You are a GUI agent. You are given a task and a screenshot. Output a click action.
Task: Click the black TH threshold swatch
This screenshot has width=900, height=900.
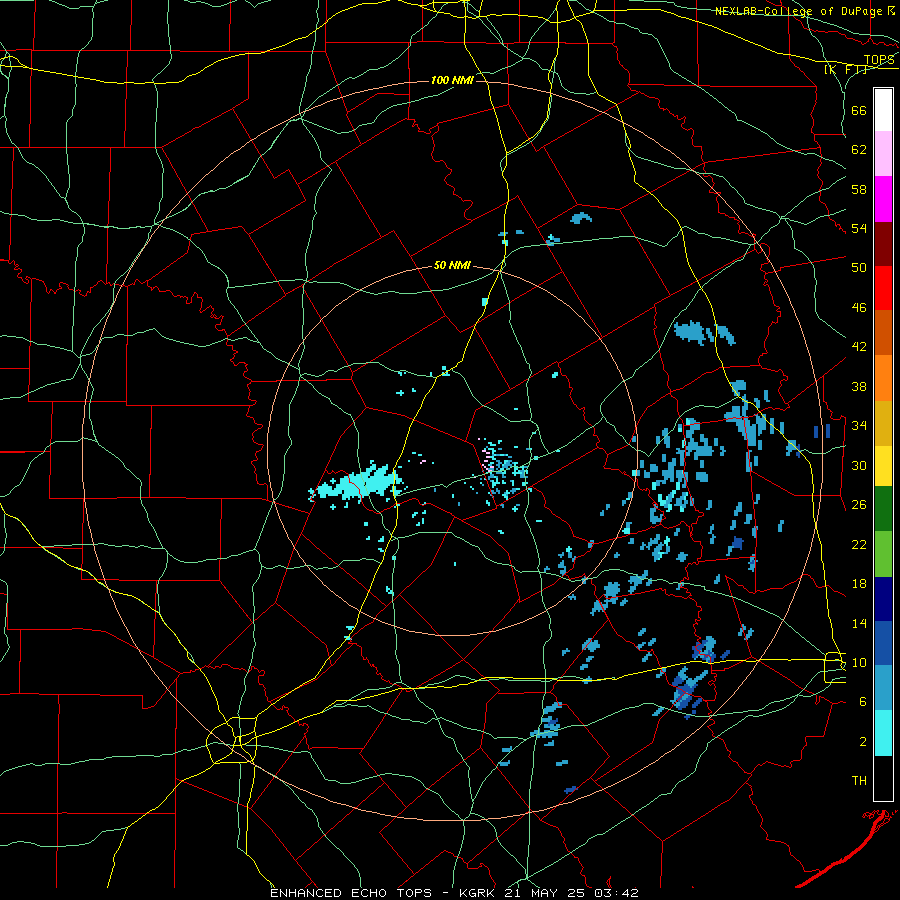point(883,778)
